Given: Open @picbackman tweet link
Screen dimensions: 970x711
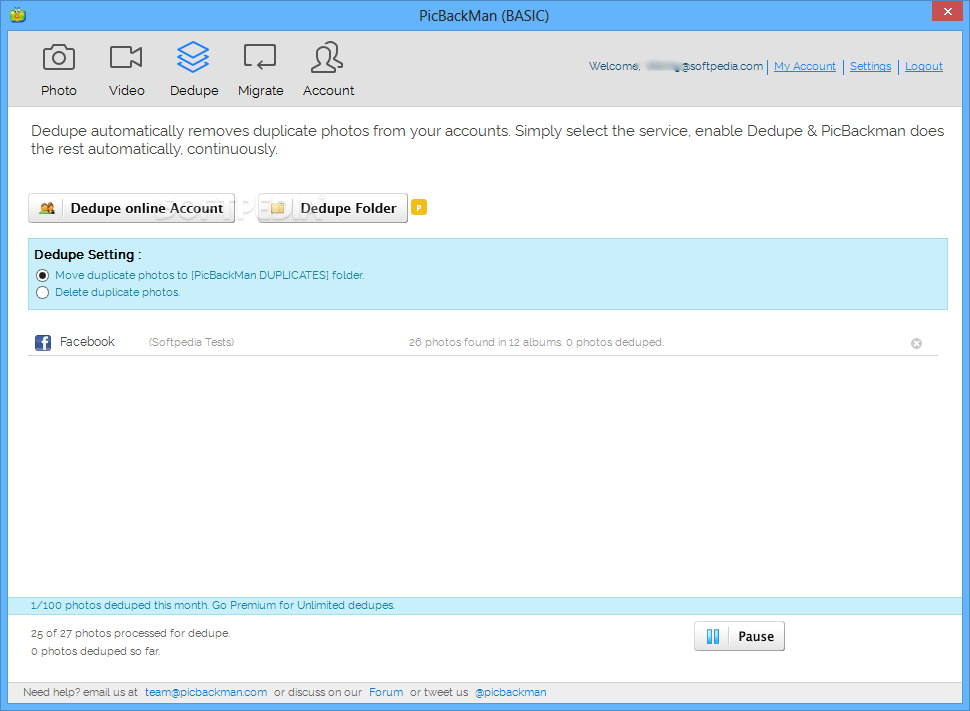Looking at the screenshot, I should click(x=510, y=692).
